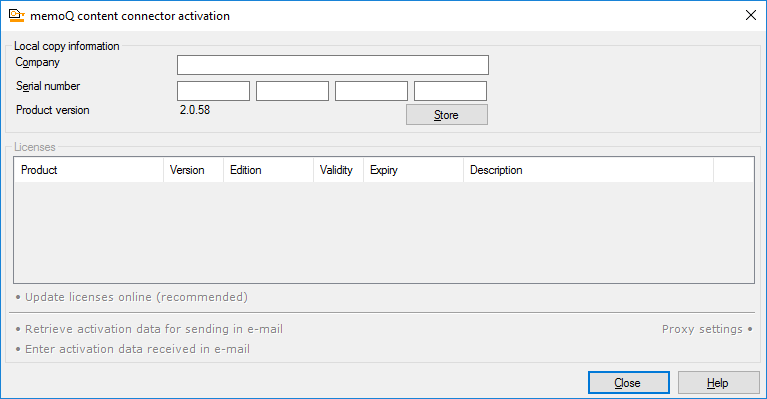Click the Expiry column header
The image size is (767, 399).
coord(413,170)
